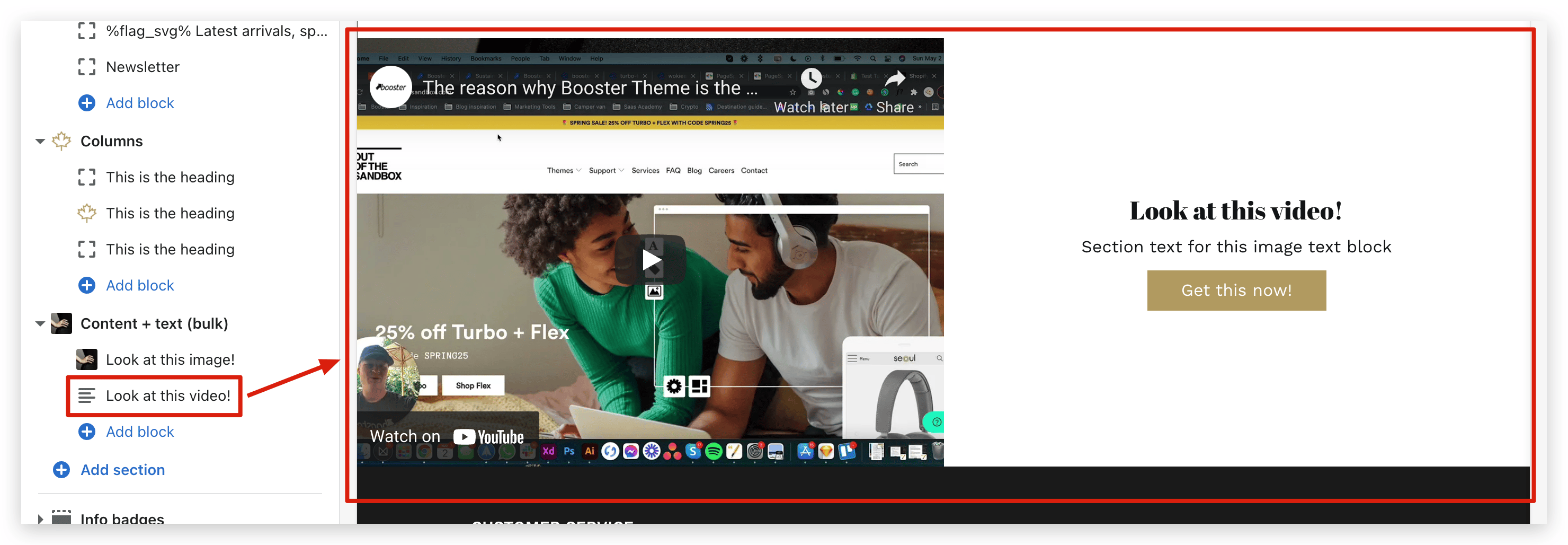Click the Share arrow icon on video
Viewport: 1568px width, 545px height.
(894, 78)
